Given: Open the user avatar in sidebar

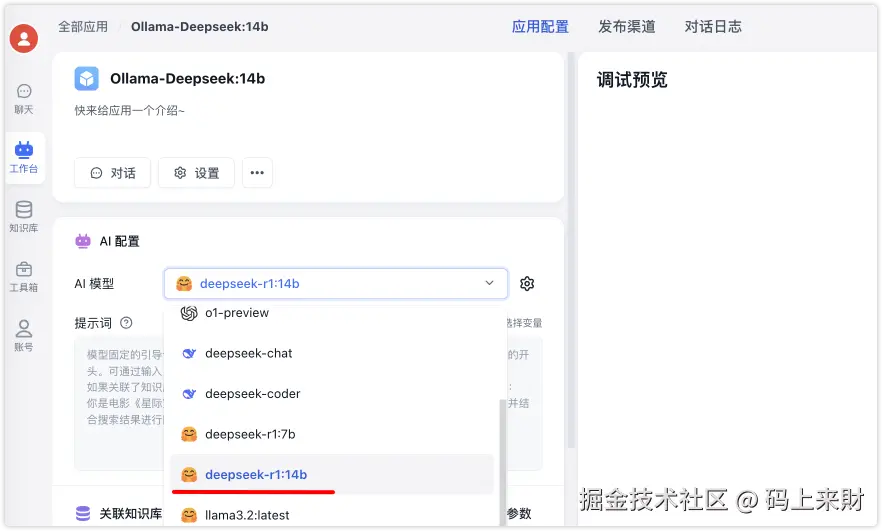Looking at the screenshot, I should [24, 38].
